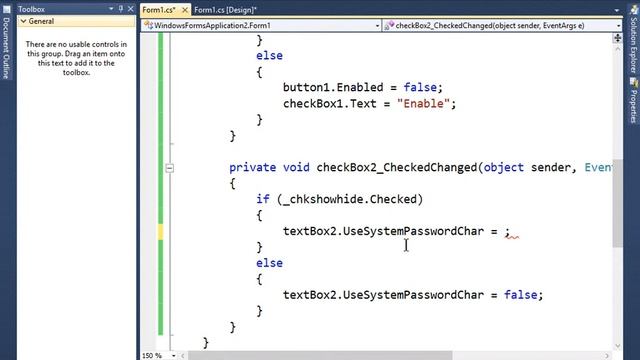The image size is (640, 360).
Task: Click the horizontal scrollbar thumb
Action: (320, 356)
